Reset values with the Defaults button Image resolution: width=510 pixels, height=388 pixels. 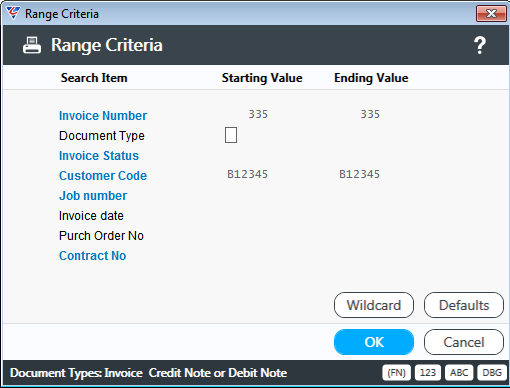464,305
